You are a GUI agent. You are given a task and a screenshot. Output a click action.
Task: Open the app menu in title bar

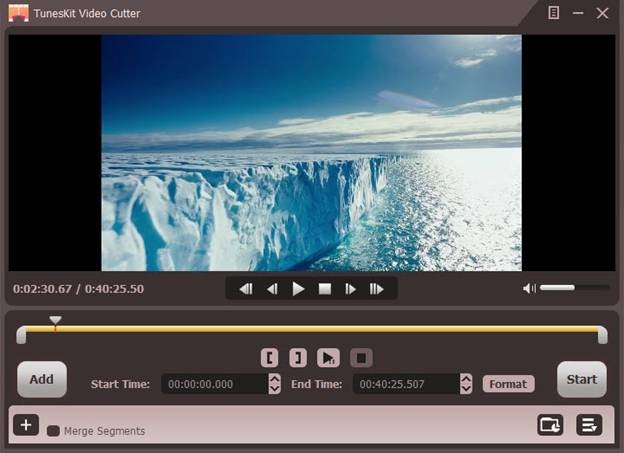coord(554,13)
